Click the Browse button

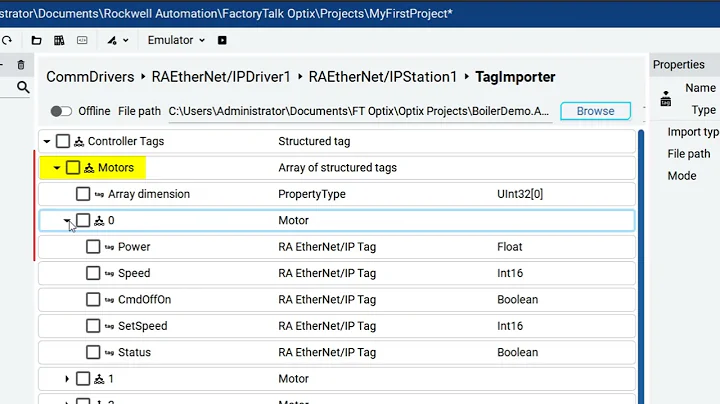596,111
